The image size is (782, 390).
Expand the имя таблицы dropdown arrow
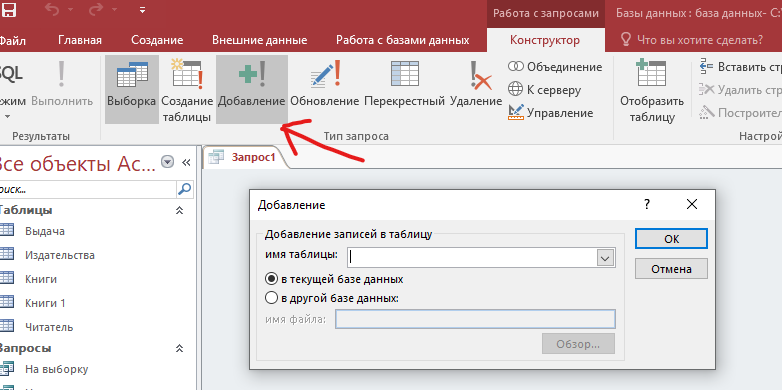click(x=605, y=258)
